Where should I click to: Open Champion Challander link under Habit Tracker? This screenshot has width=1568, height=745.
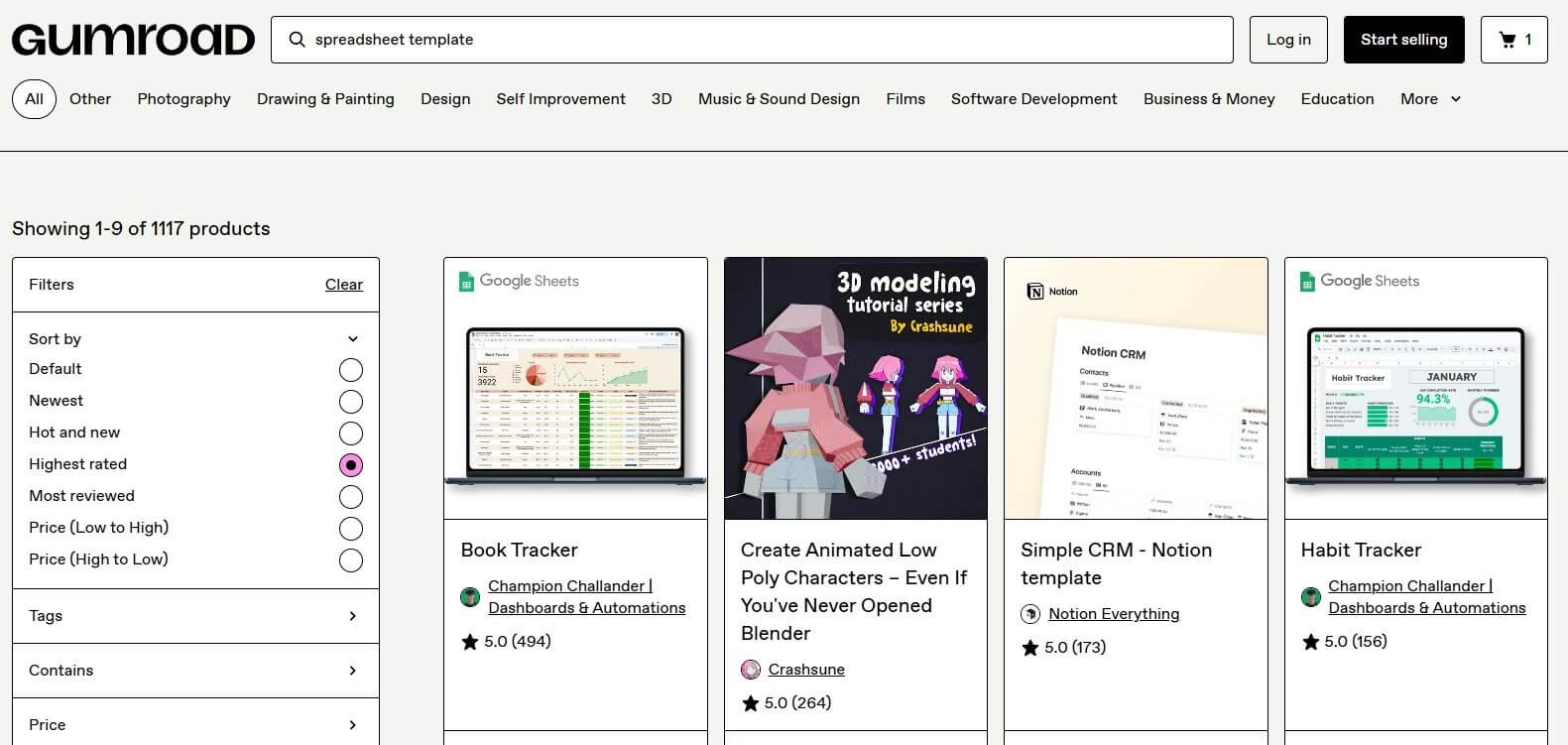[x=1426, y=597]
